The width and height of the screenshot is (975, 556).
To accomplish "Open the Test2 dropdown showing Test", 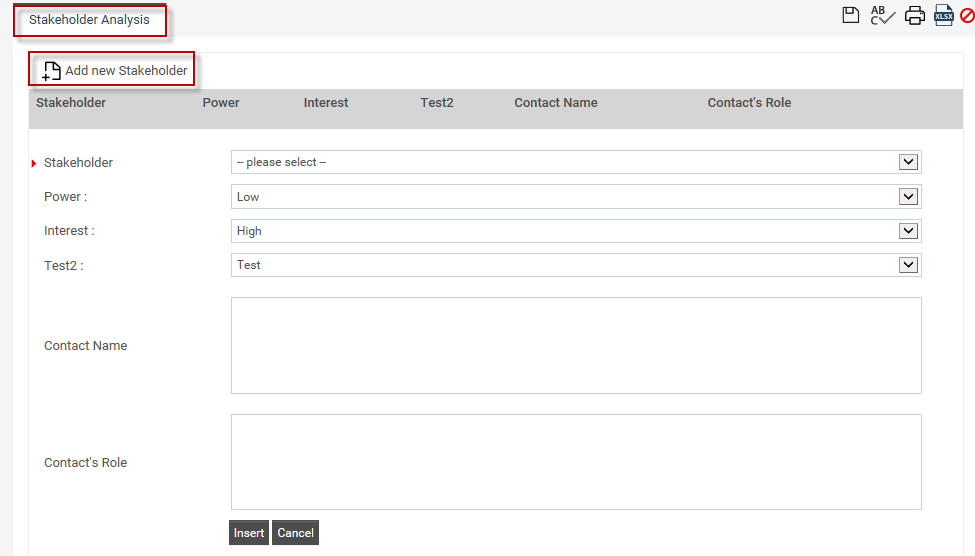I will point(576,265).
